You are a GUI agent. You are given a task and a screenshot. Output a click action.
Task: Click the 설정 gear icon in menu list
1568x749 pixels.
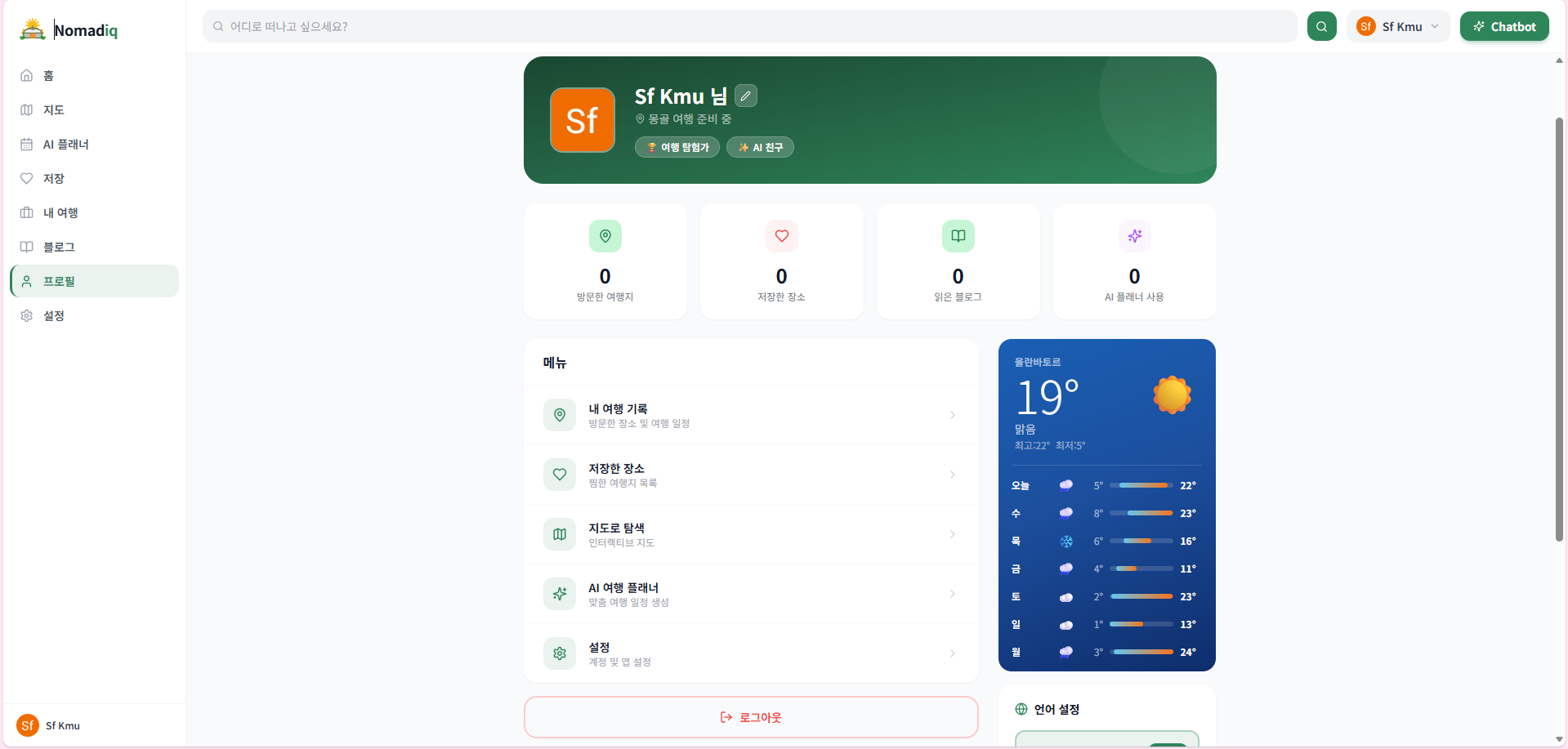(x=560, y=653)
